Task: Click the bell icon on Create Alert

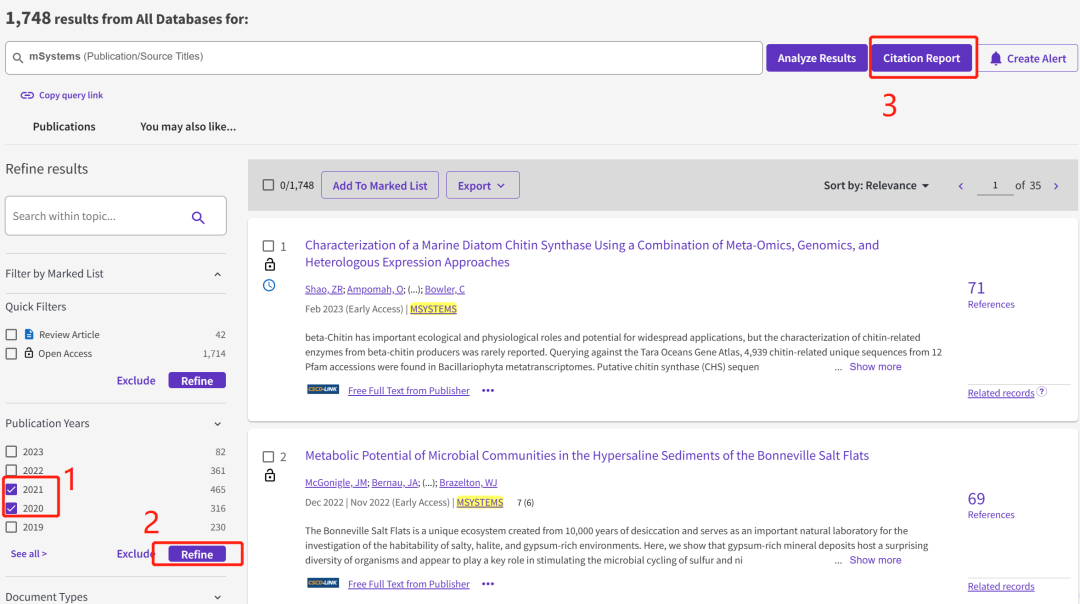Action: (x=995, y=59)
